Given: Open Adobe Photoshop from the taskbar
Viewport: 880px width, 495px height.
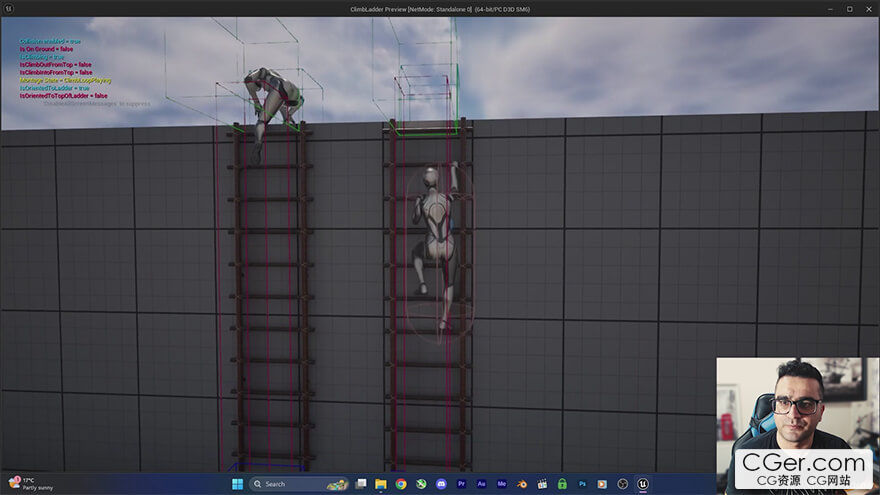Looking at the screenshot, I should coord(582,484).
